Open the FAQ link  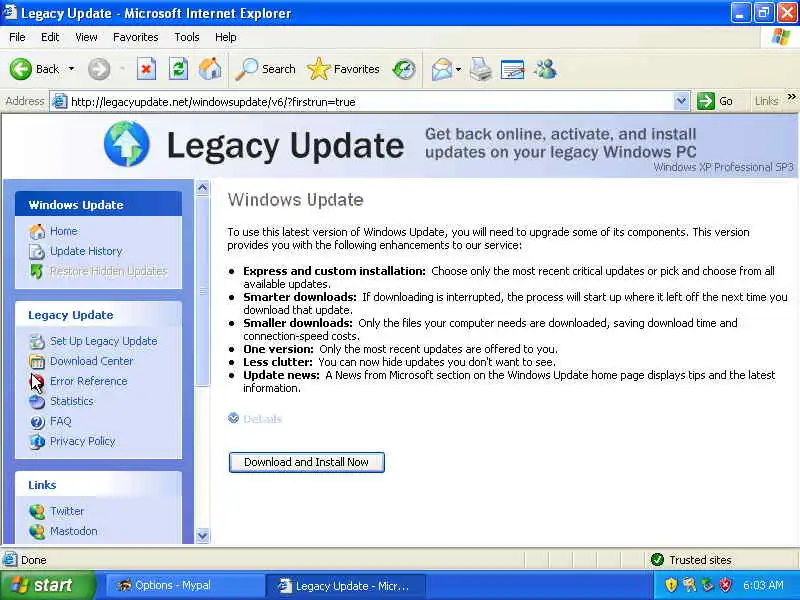click(61, 421)
